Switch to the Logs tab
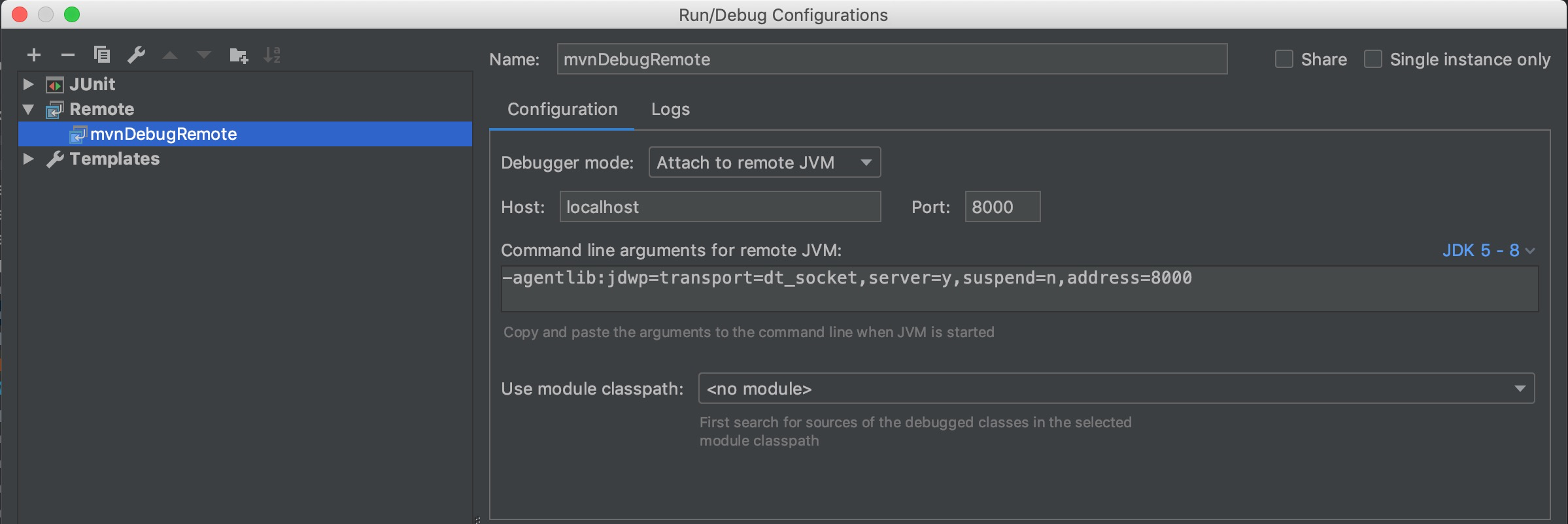The height and width of the screenshot is (524, 1568). [x=670, y=109]
